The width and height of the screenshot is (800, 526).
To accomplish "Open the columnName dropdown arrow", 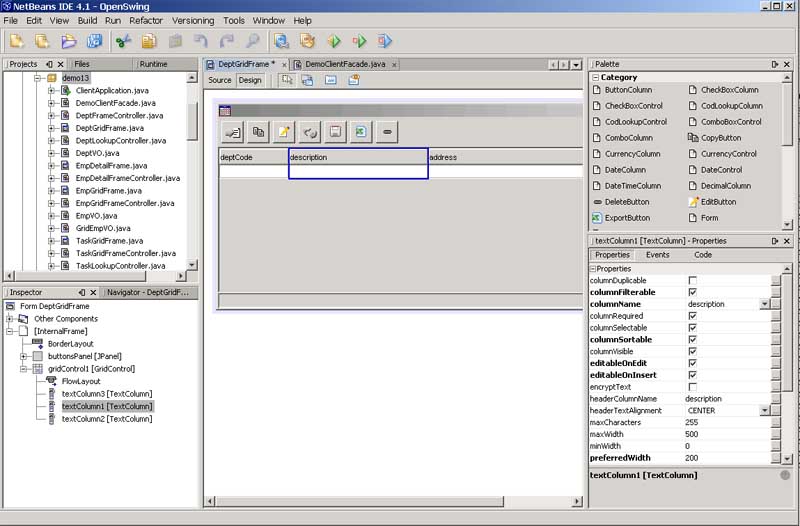I will coord(765,304).
